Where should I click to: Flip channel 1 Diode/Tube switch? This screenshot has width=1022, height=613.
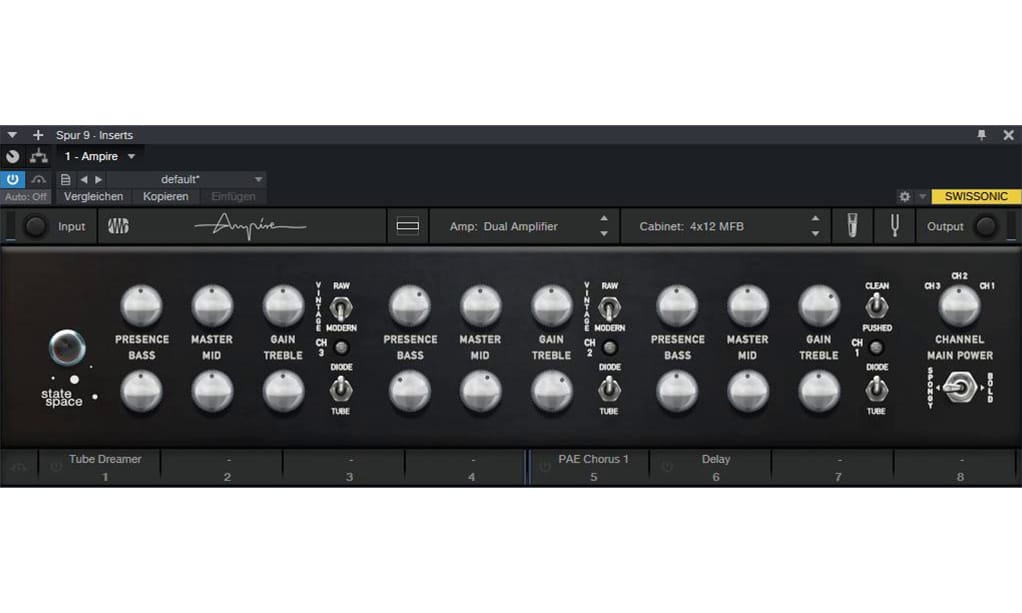[877, 389]
